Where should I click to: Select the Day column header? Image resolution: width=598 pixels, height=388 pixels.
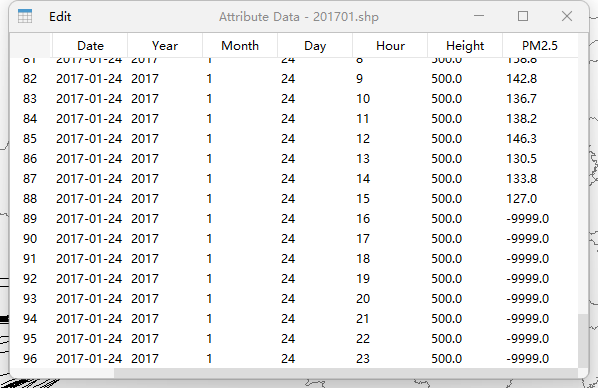pyautogui.click(x=315, y=46)
